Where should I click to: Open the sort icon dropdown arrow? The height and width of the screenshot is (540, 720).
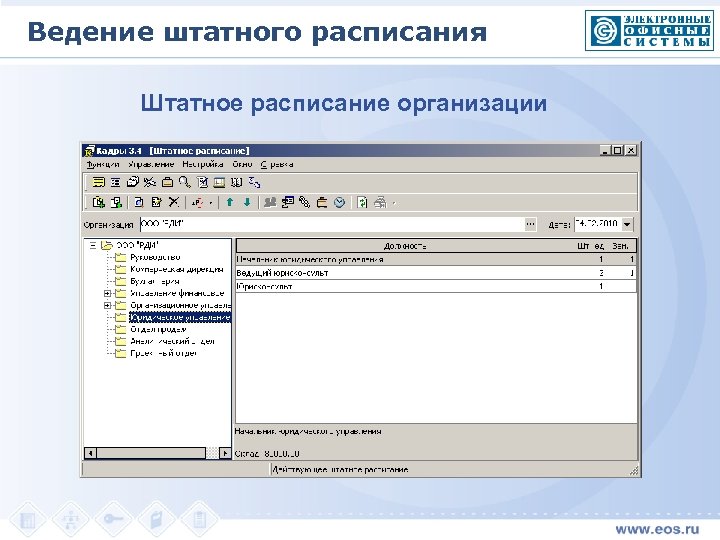pyautogui.click(x=211, y=202)
